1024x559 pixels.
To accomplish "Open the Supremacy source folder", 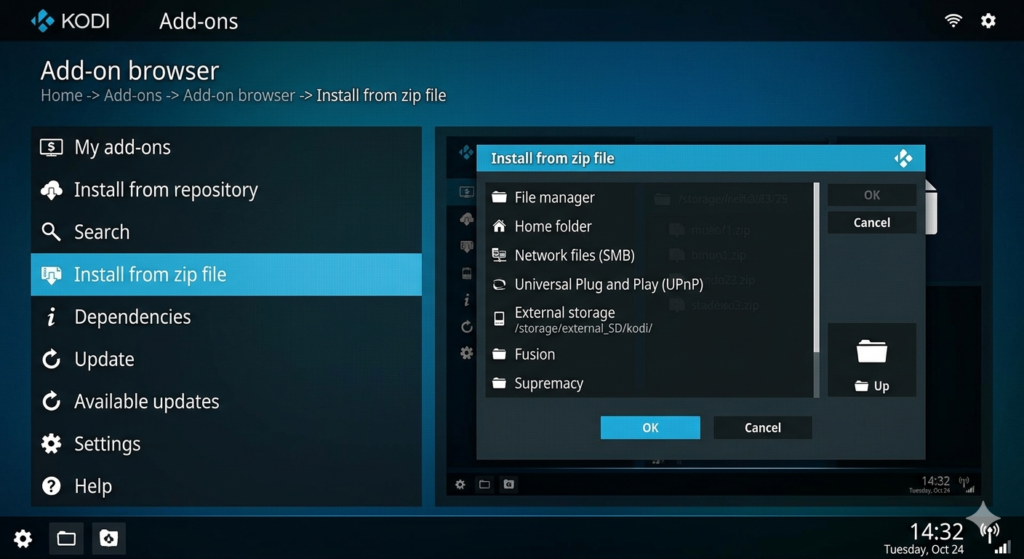I will click(x=650, y=383).
